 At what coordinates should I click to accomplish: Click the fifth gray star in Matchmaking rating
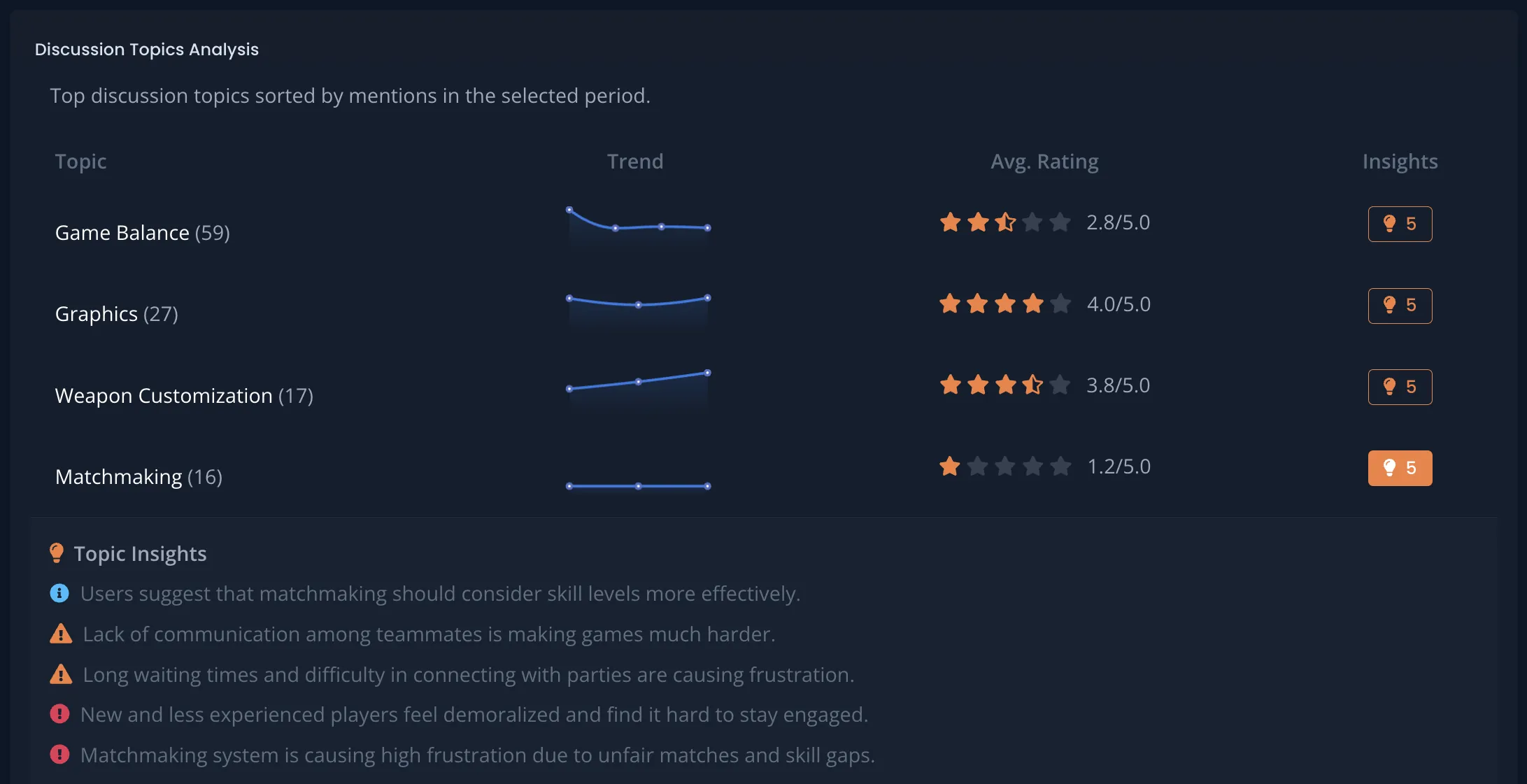pyautogui.click(x=1060, y=466)
